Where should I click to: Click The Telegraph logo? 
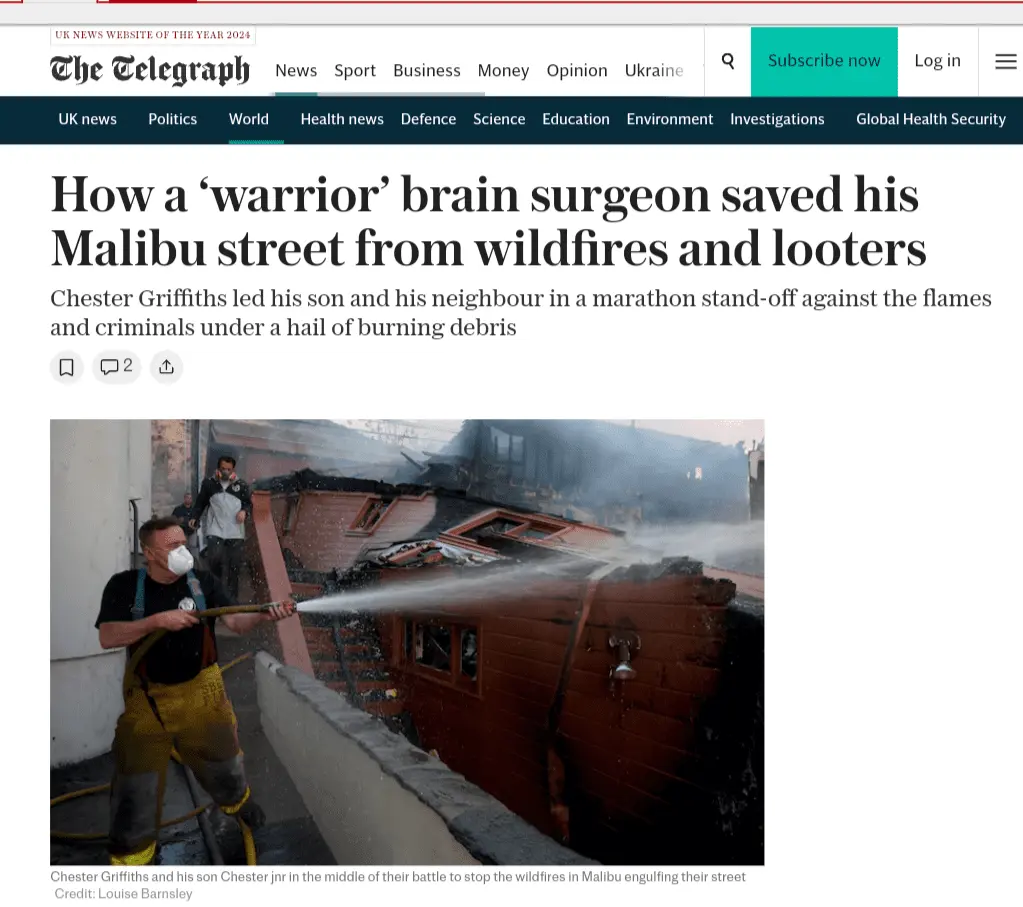(150, 70)
